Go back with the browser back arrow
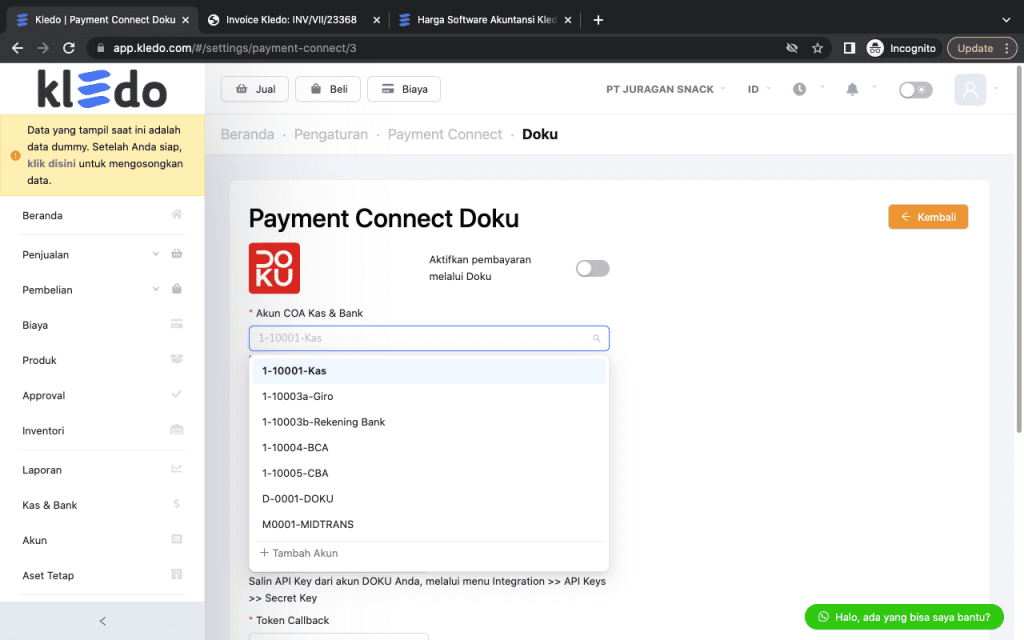The height and width of the screenshot is (640, 1024). (18, 48)
